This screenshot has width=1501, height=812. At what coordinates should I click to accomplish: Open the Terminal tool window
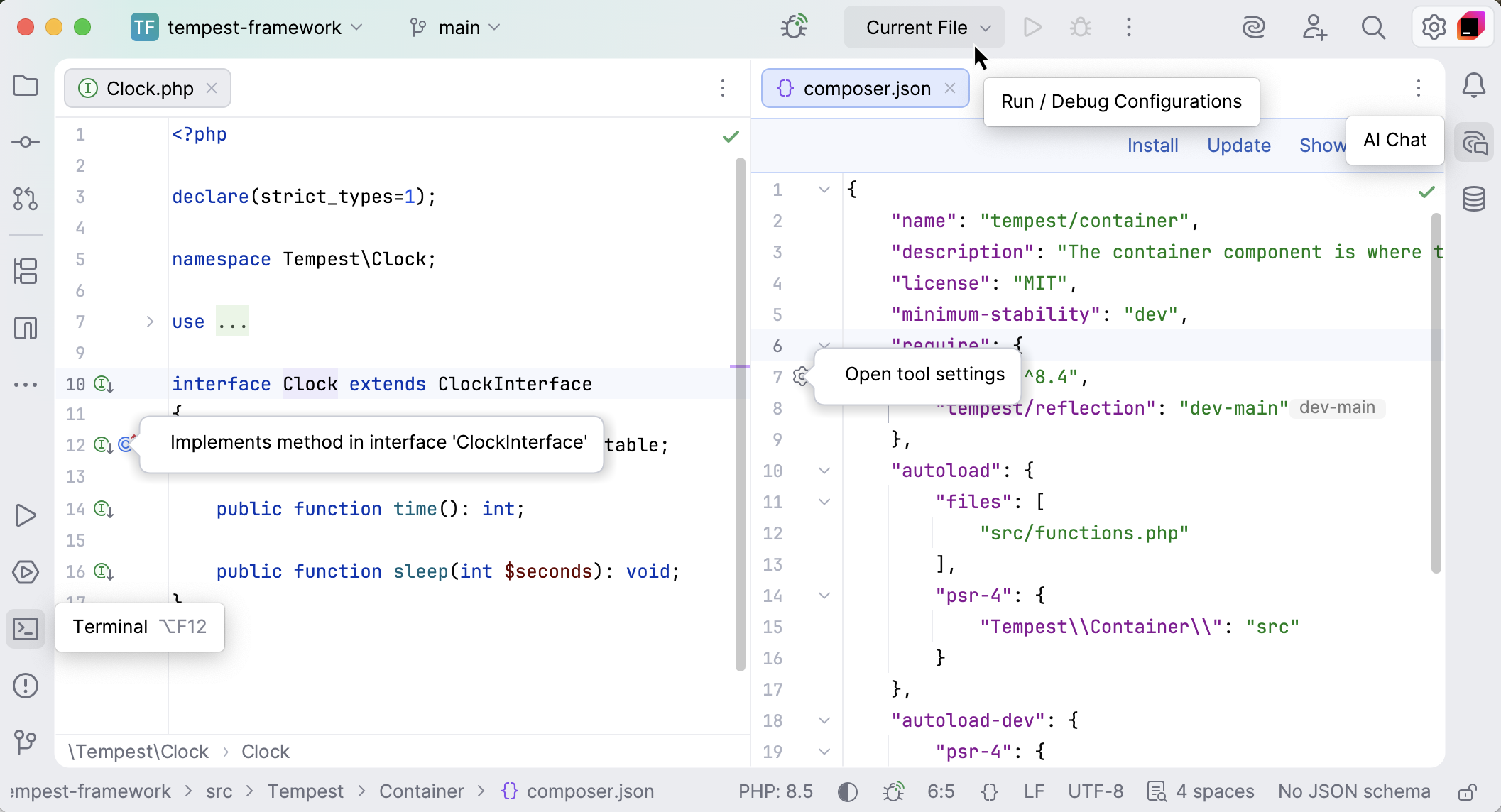(26, 628)
